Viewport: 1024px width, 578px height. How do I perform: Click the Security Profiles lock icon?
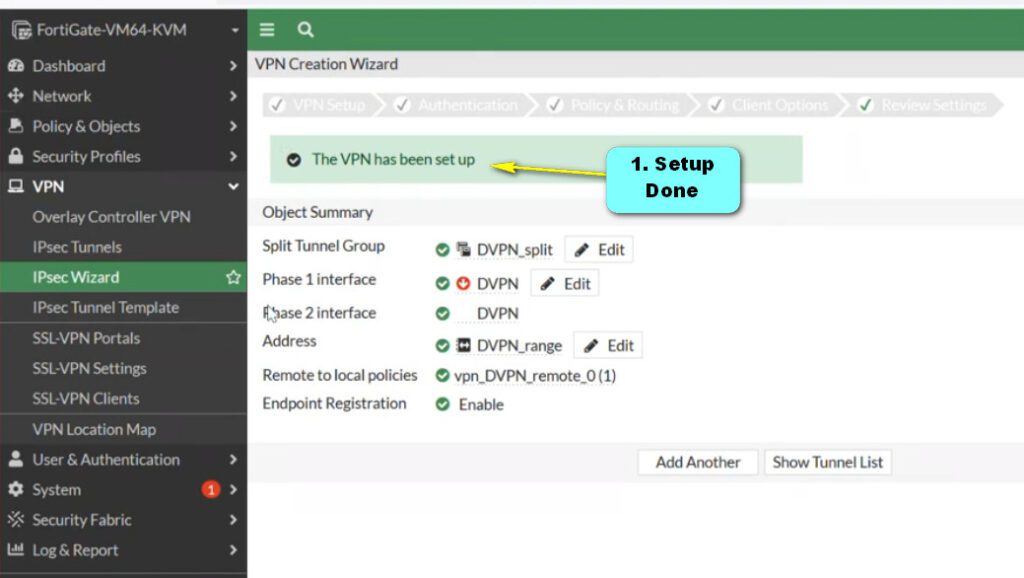16,156
